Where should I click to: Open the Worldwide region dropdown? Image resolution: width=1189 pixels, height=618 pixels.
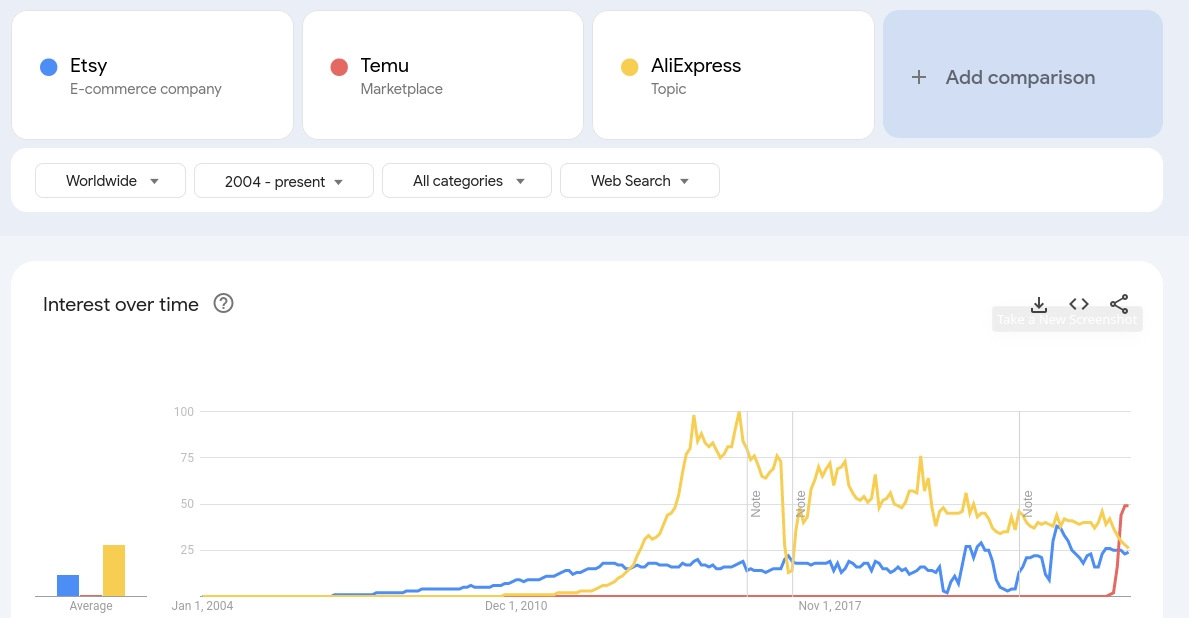111,181
